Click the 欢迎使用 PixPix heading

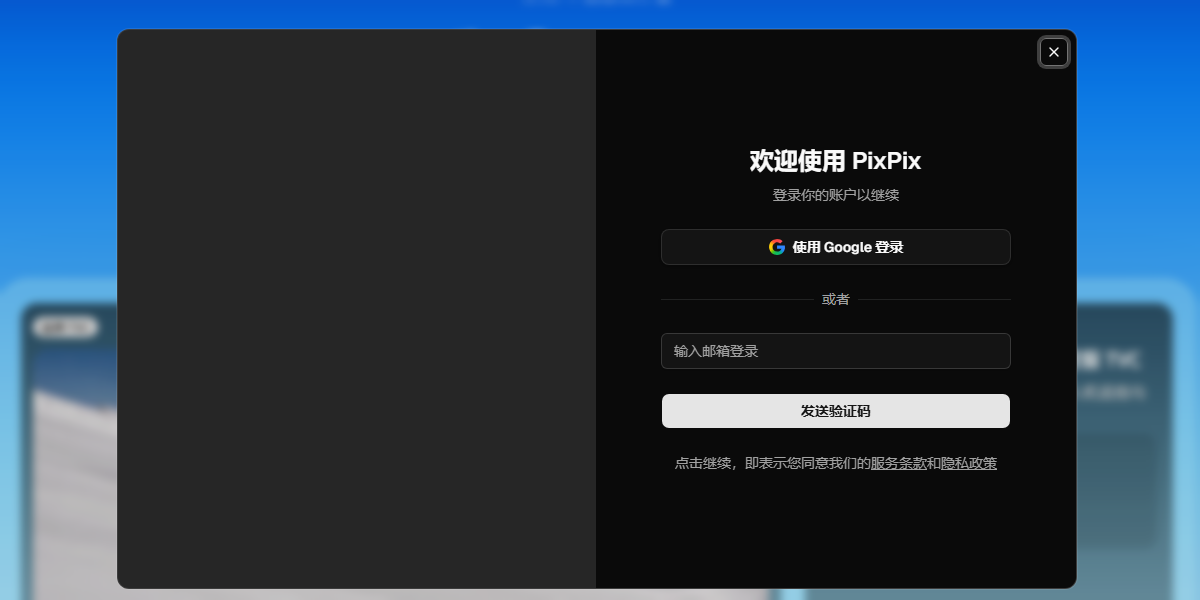835,161
